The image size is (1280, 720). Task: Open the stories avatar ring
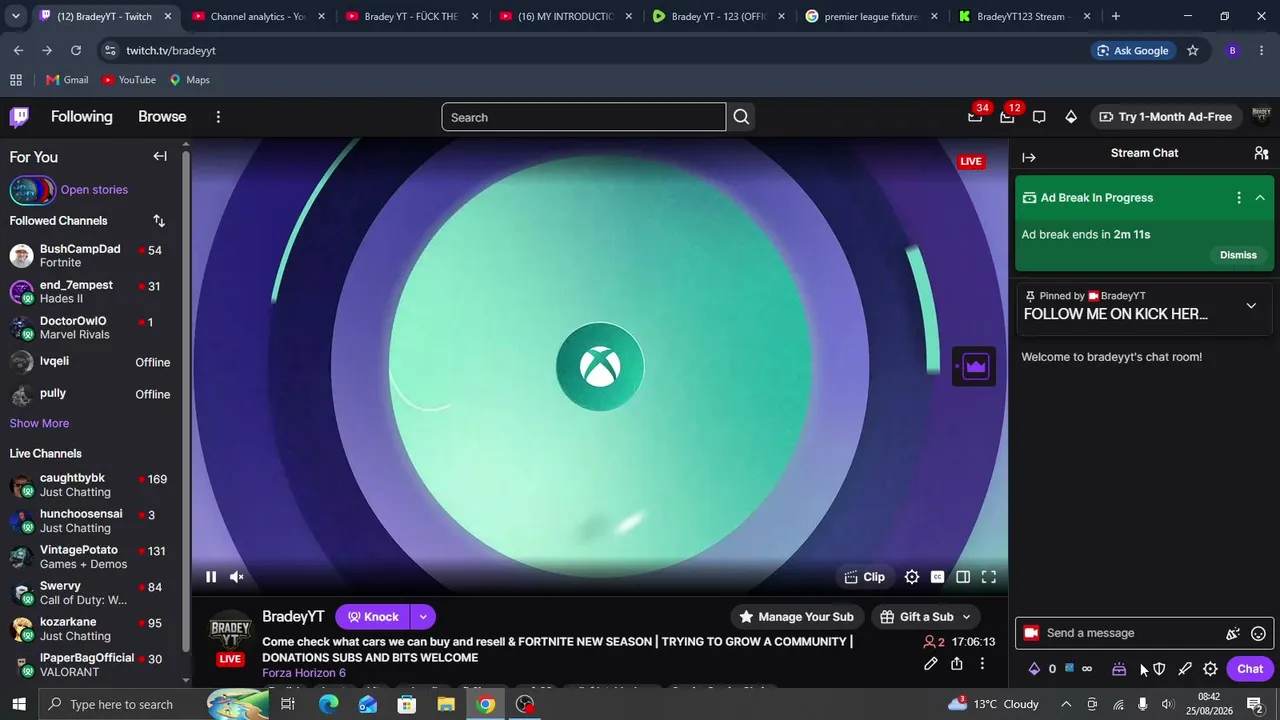pyautogui.click(x=32, y=190)
